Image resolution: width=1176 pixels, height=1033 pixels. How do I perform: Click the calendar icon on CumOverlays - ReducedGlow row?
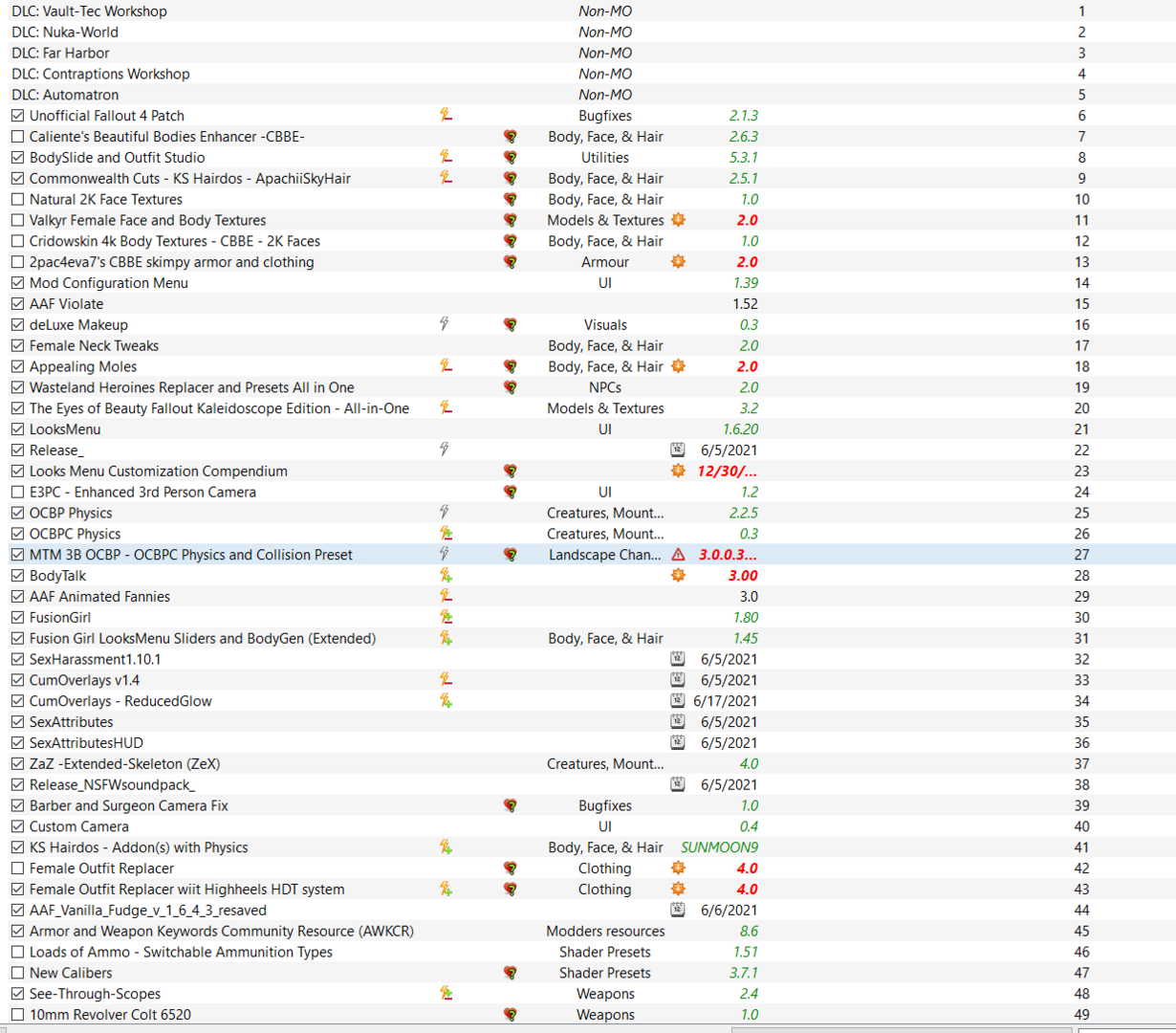[x=678, y=700]
